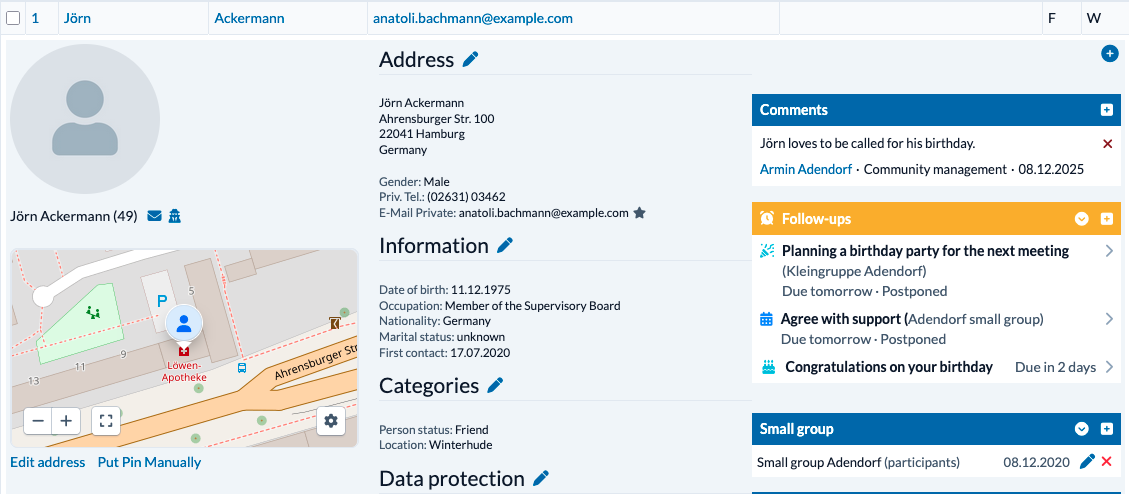Click the pencil icon next to Address
Image resolution: width=1129 pixels, height=494 pixels.
(x=471, y=60)
